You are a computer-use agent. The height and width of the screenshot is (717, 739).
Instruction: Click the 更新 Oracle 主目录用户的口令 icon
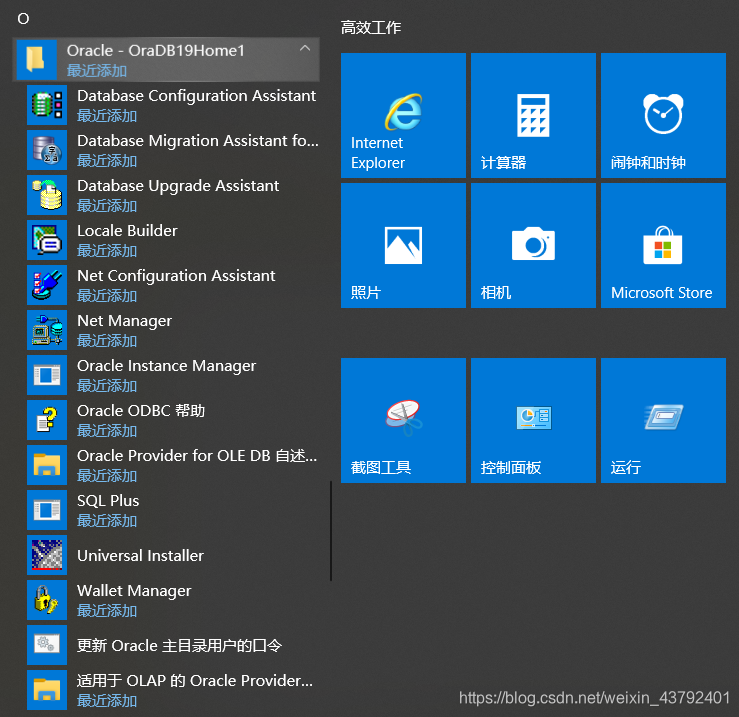tap(47, 645)
